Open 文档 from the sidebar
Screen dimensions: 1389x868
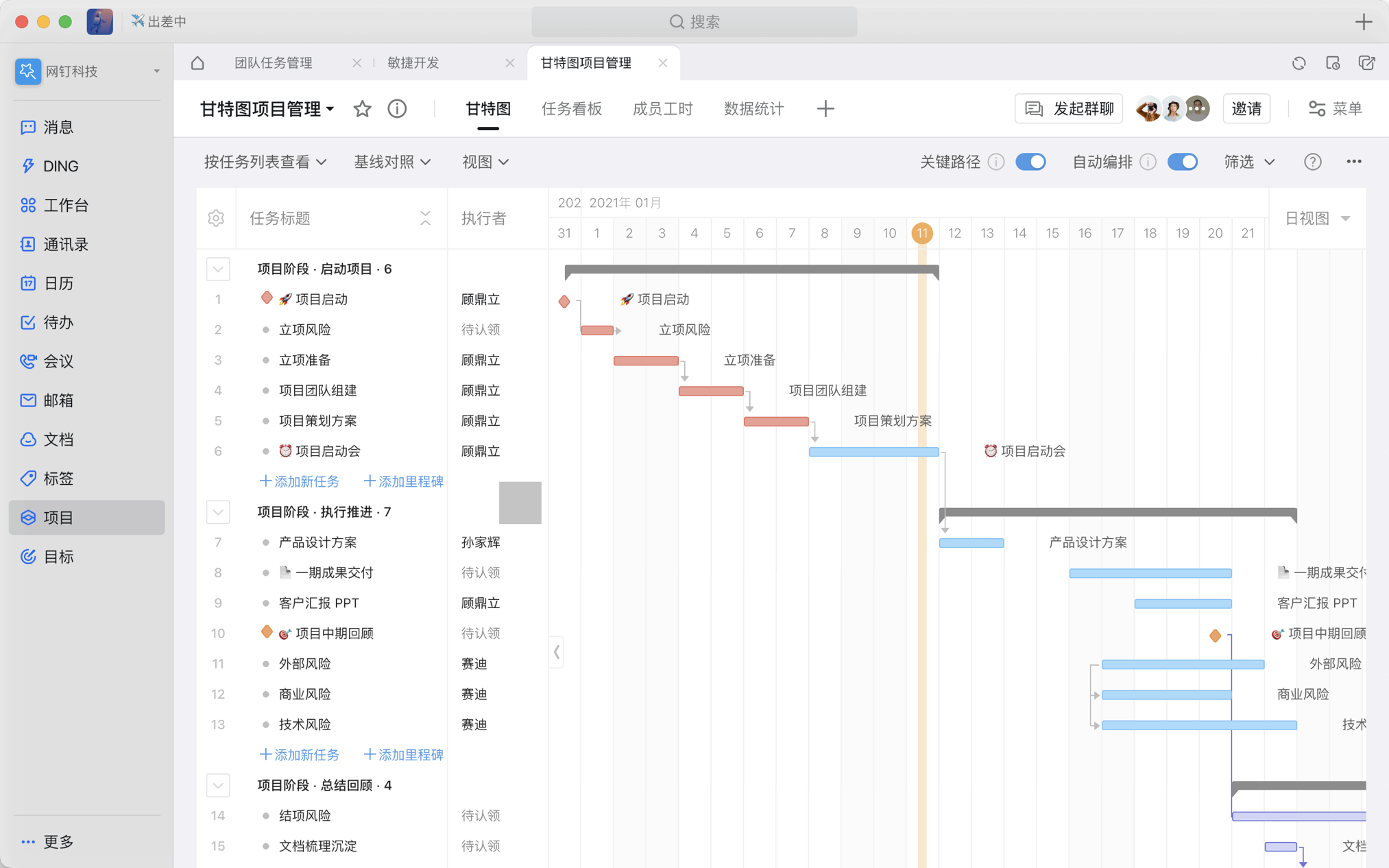(59, 439)
